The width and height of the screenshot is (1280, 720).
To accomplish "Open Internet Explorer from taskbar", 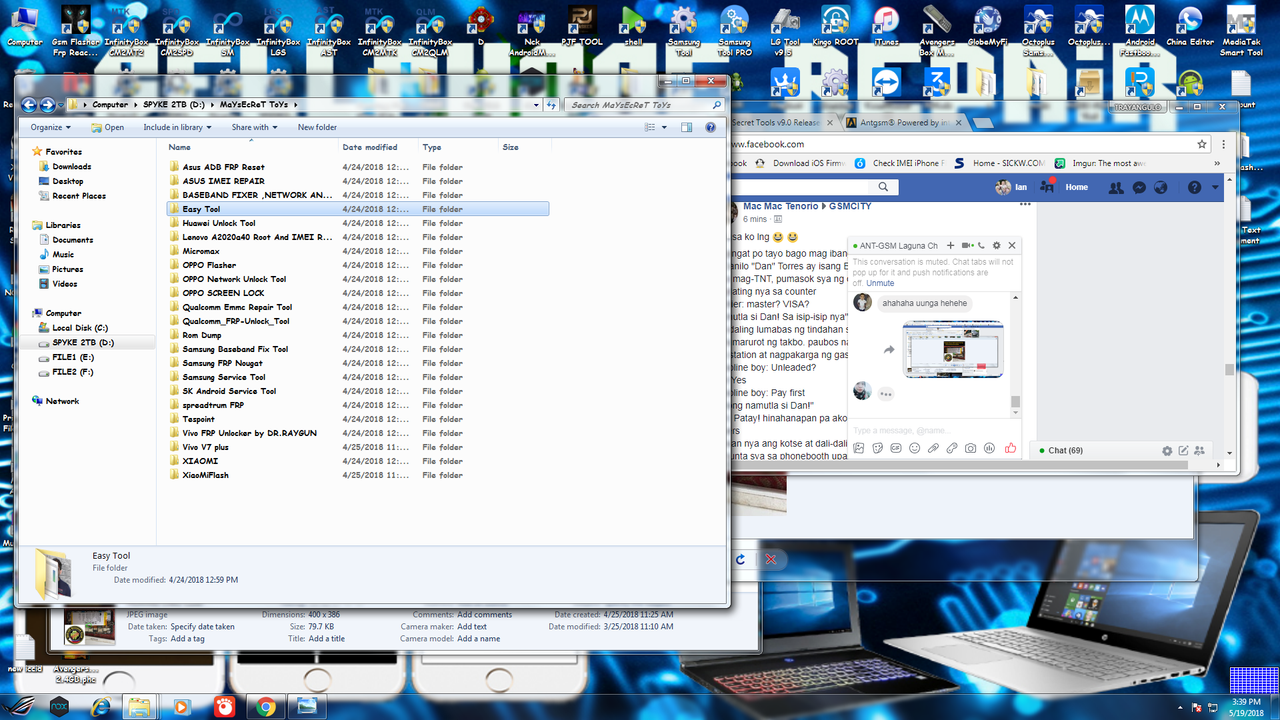I will click(101, 706).
